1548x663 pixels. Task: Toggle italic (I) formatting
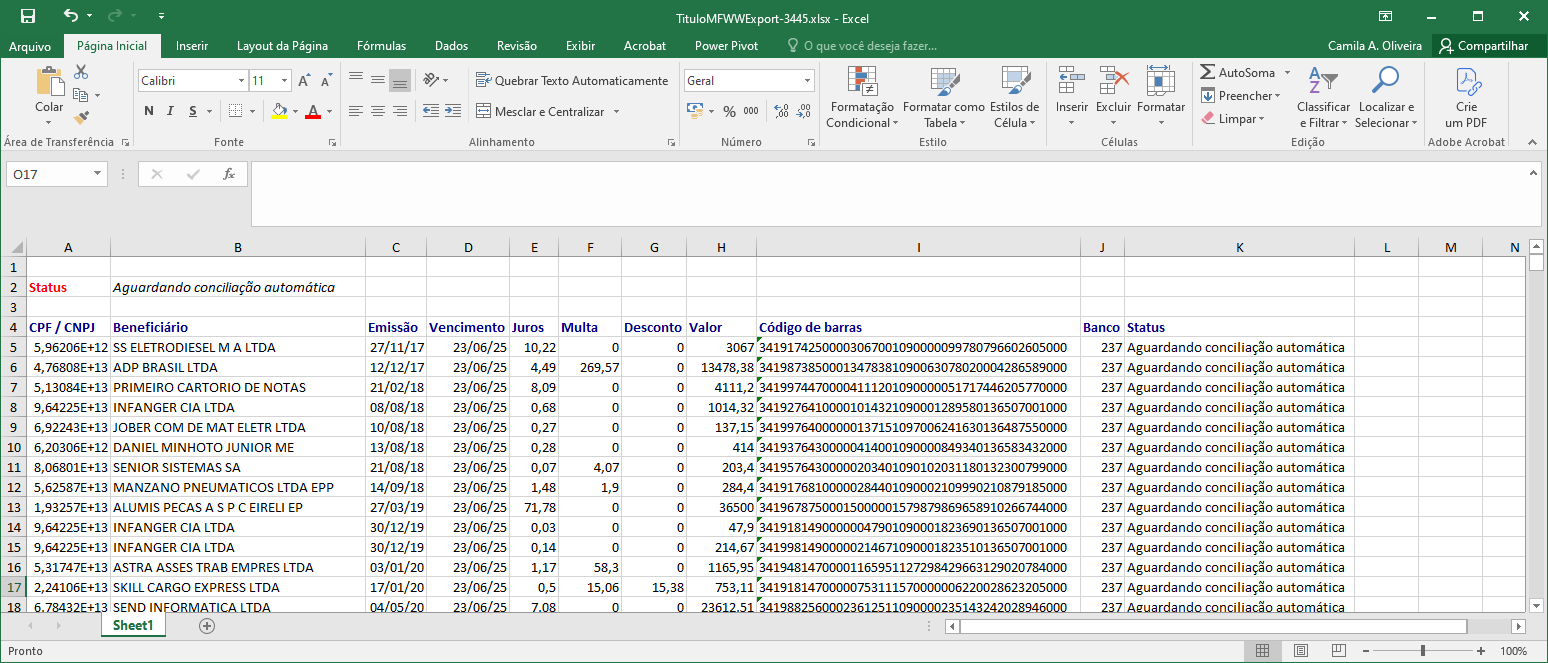pyautogui.click(x=170, y=111)
